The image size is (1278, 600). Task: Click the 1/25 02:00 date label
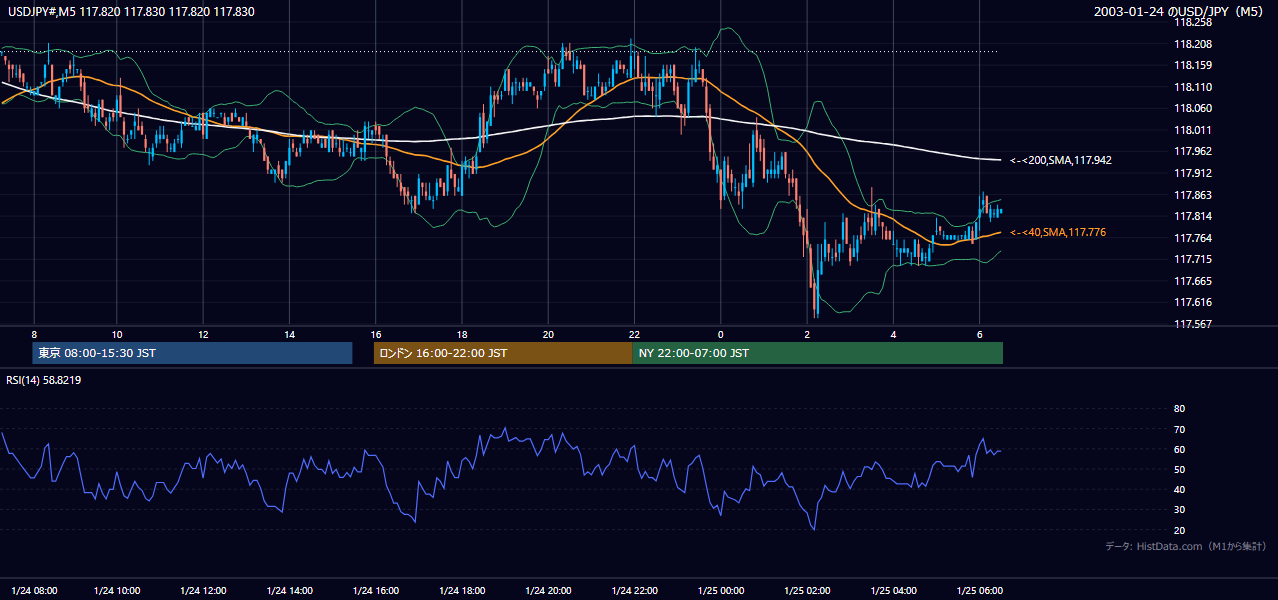(806, 590)
